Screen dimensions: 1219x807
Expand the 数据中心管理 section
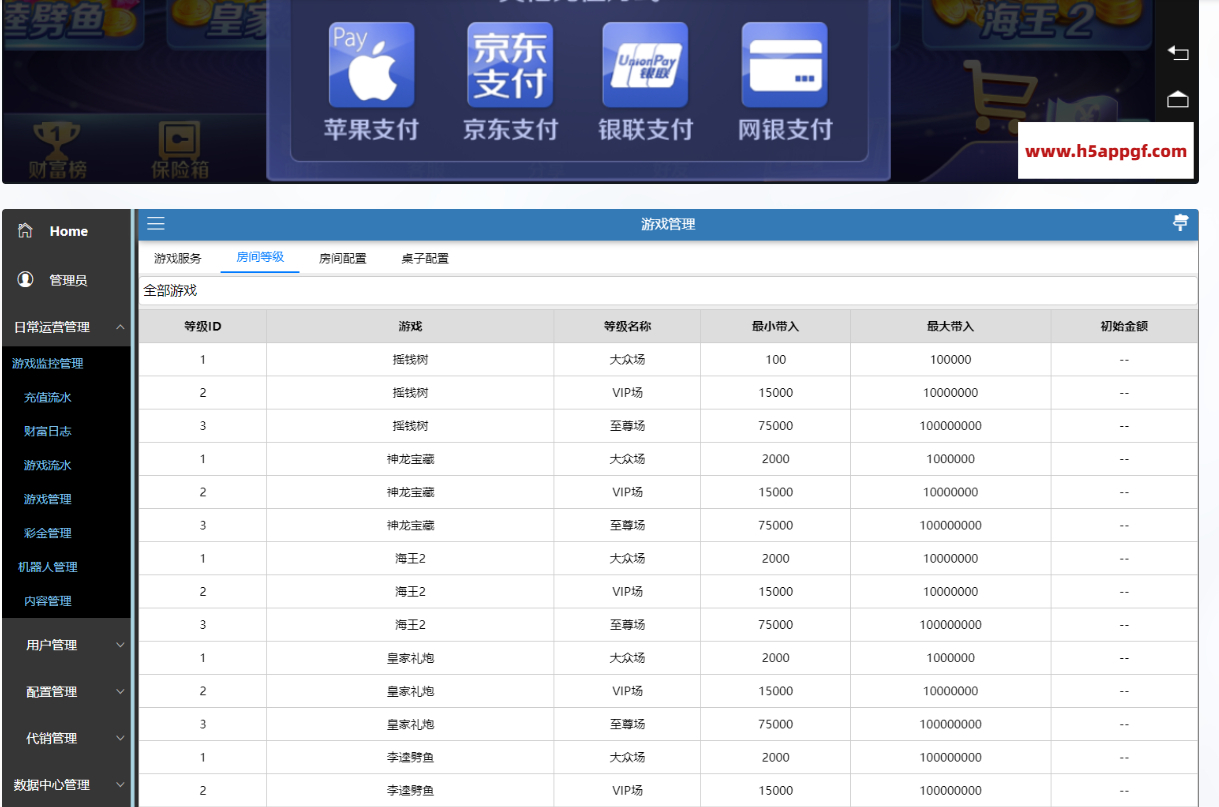[65, 785]
